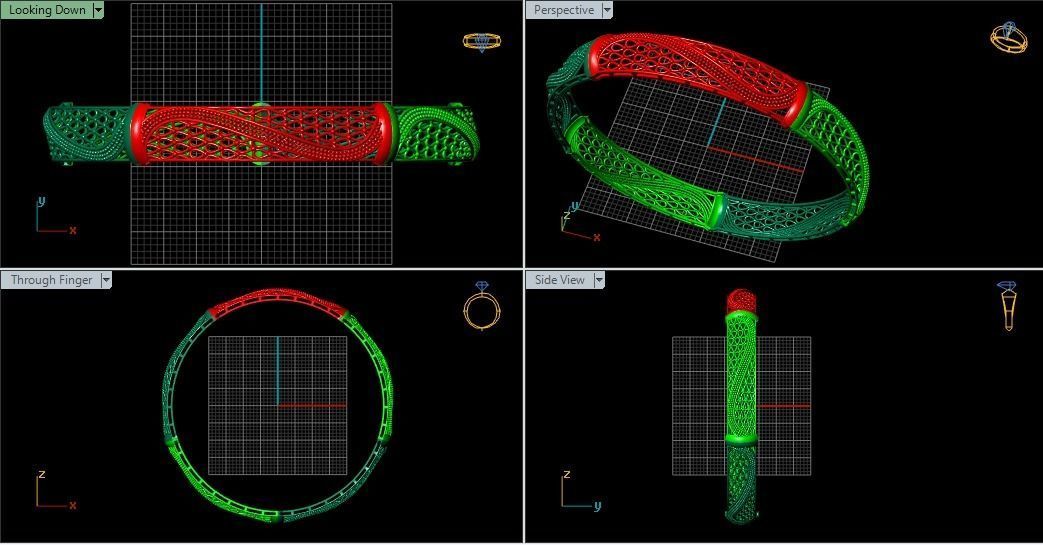The image size is (1043, 545).
Task: Open the Through Finger viewport dropdown arrow
Action: click(106, 280)
